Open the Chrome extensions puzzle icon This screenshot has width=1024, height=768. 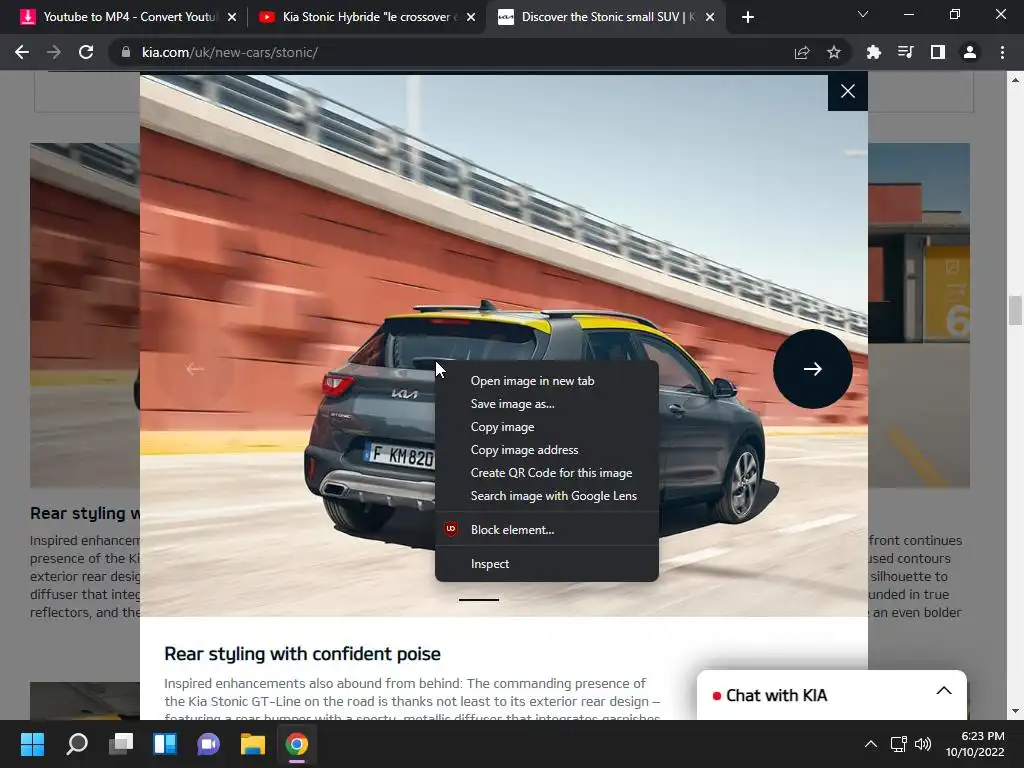coord(874,52)
